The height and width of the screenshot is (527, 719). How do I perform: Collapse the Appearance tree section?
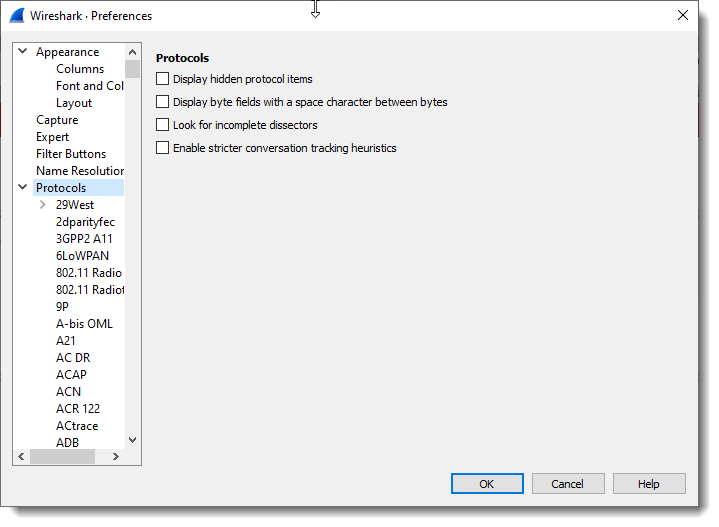[22, 52]
